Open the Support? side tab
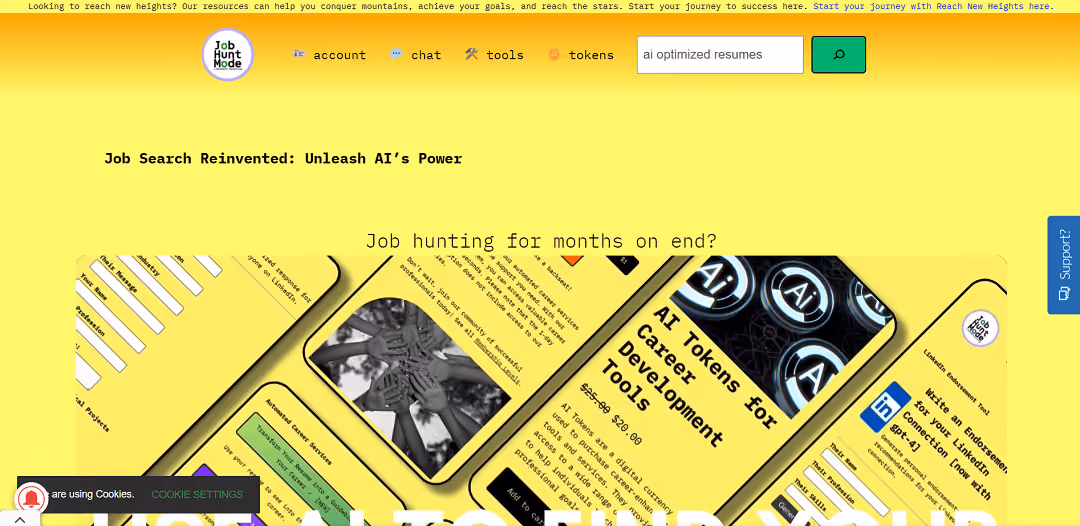The image size is (1080, 526). pos(1063,265)
